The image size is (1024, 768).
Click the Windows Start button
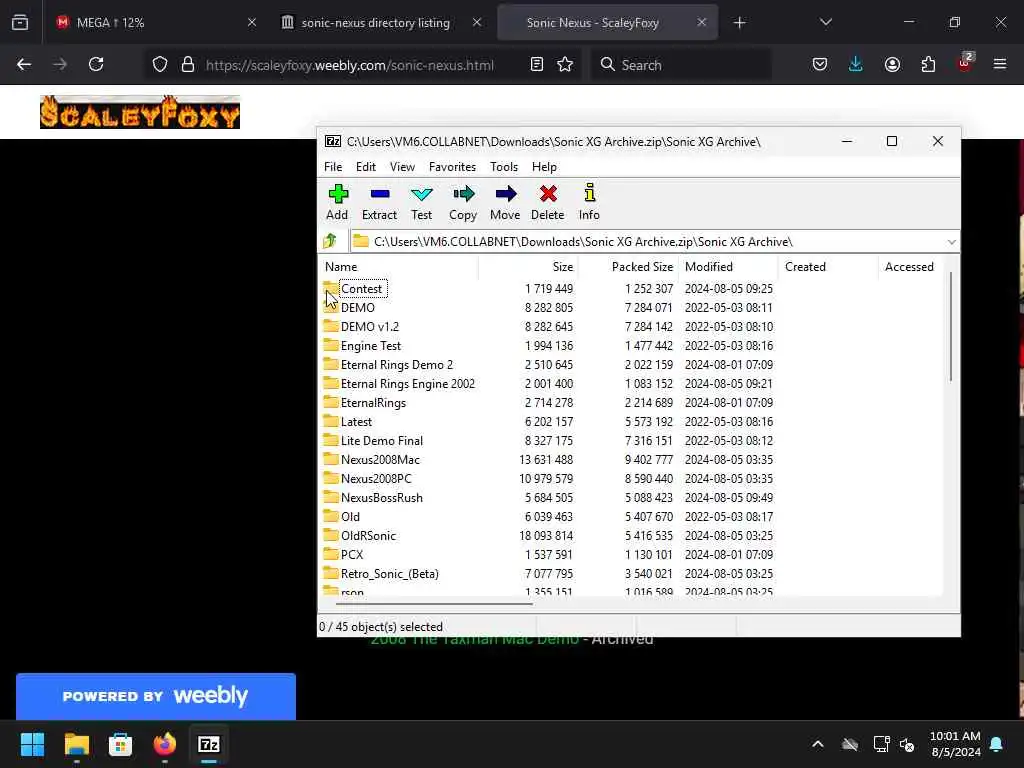coord(32,744)
